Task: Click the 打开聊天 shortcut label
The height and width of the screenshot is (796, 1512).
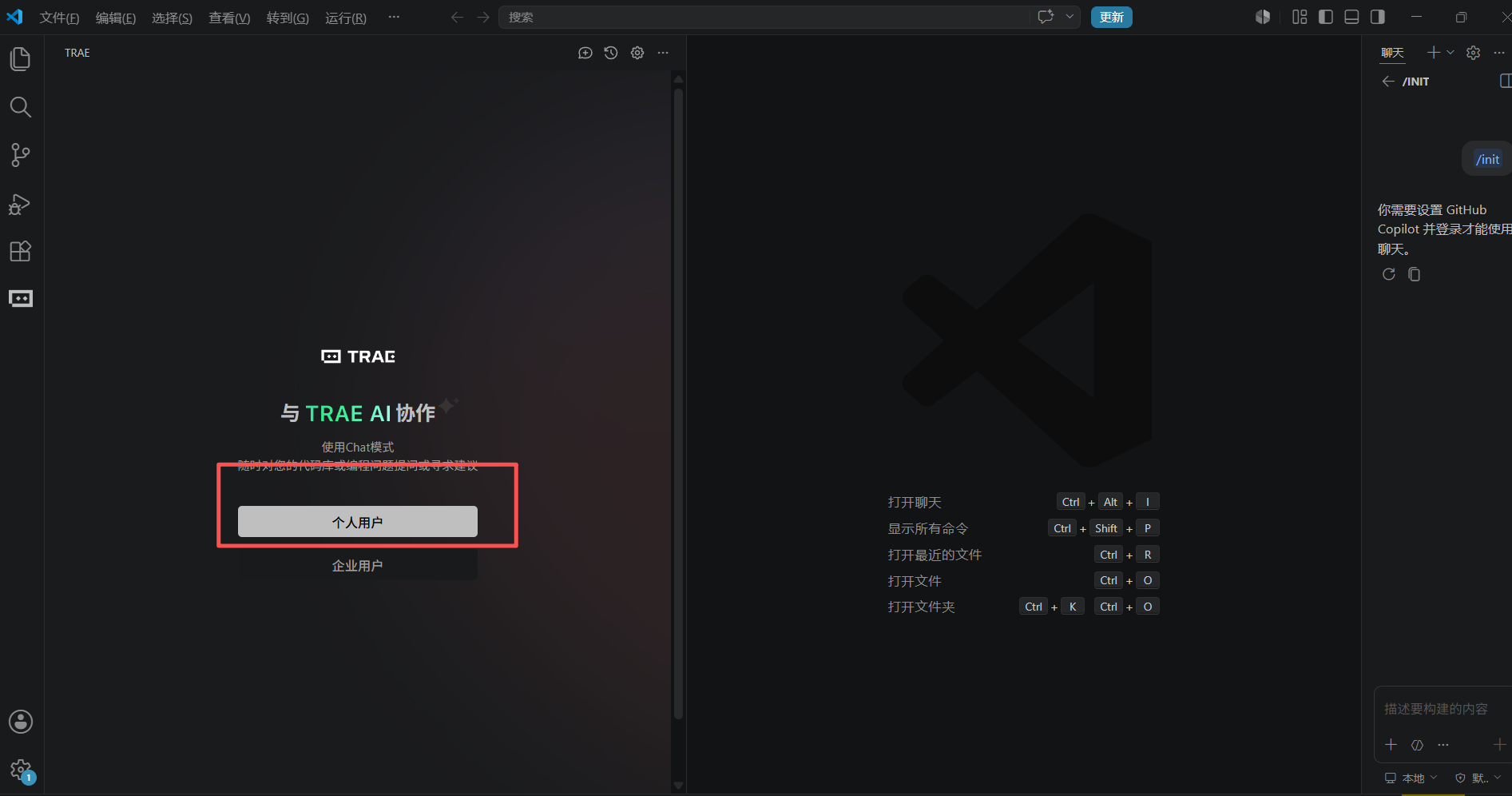Action: click(x=915, y=502)
